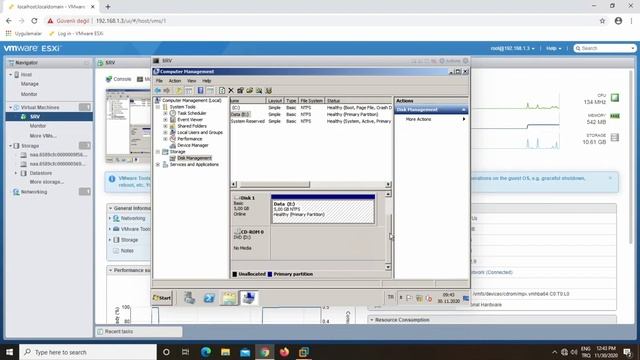This screenshot has height=360, width=640.
Task: Select Disk Management tree item
Action: click(x=194, y=158)
